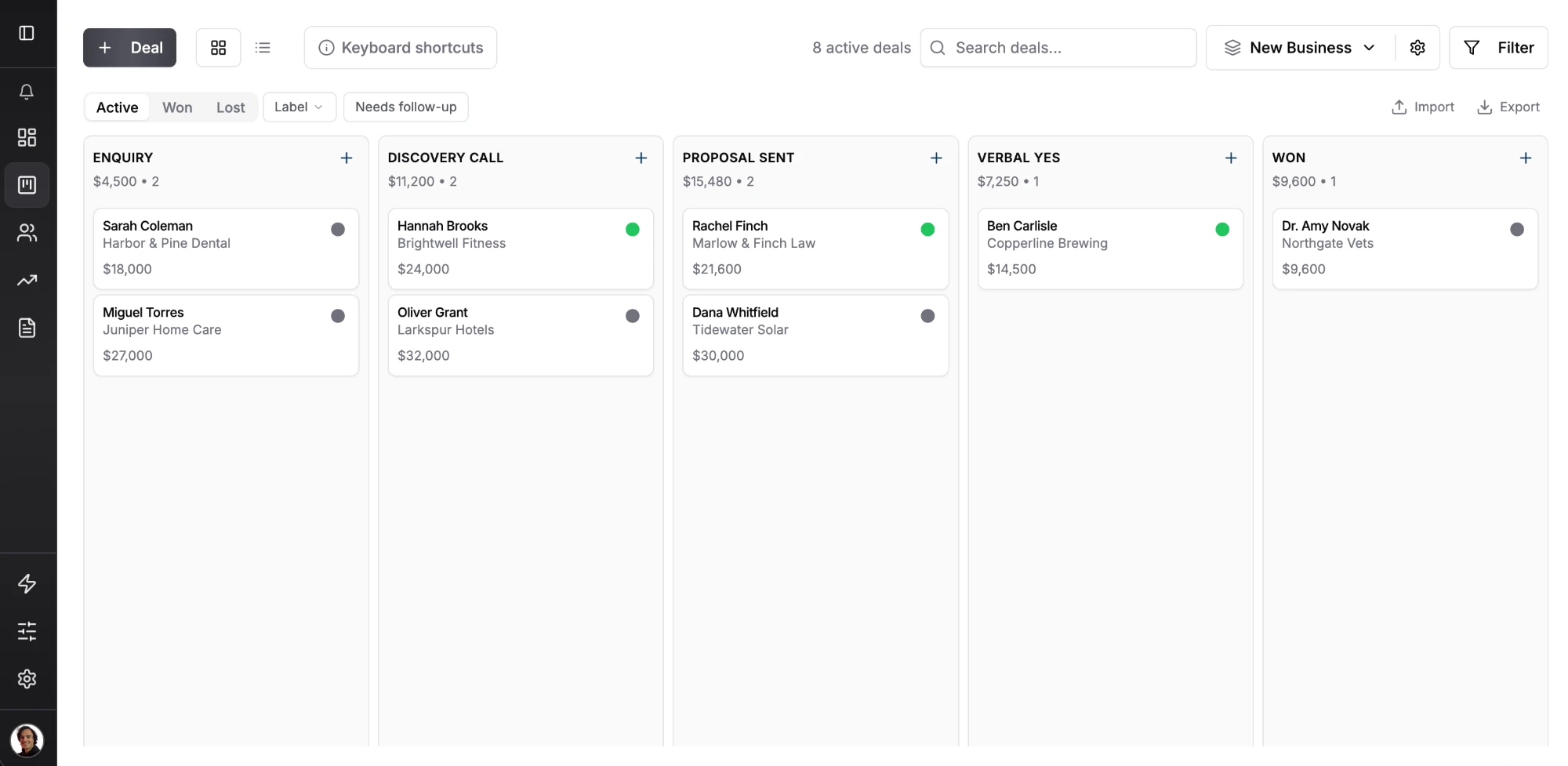Add a deal to Verbal Yes column
Viewport: 1568px width, 766px height.
[x=1231, y=158]
